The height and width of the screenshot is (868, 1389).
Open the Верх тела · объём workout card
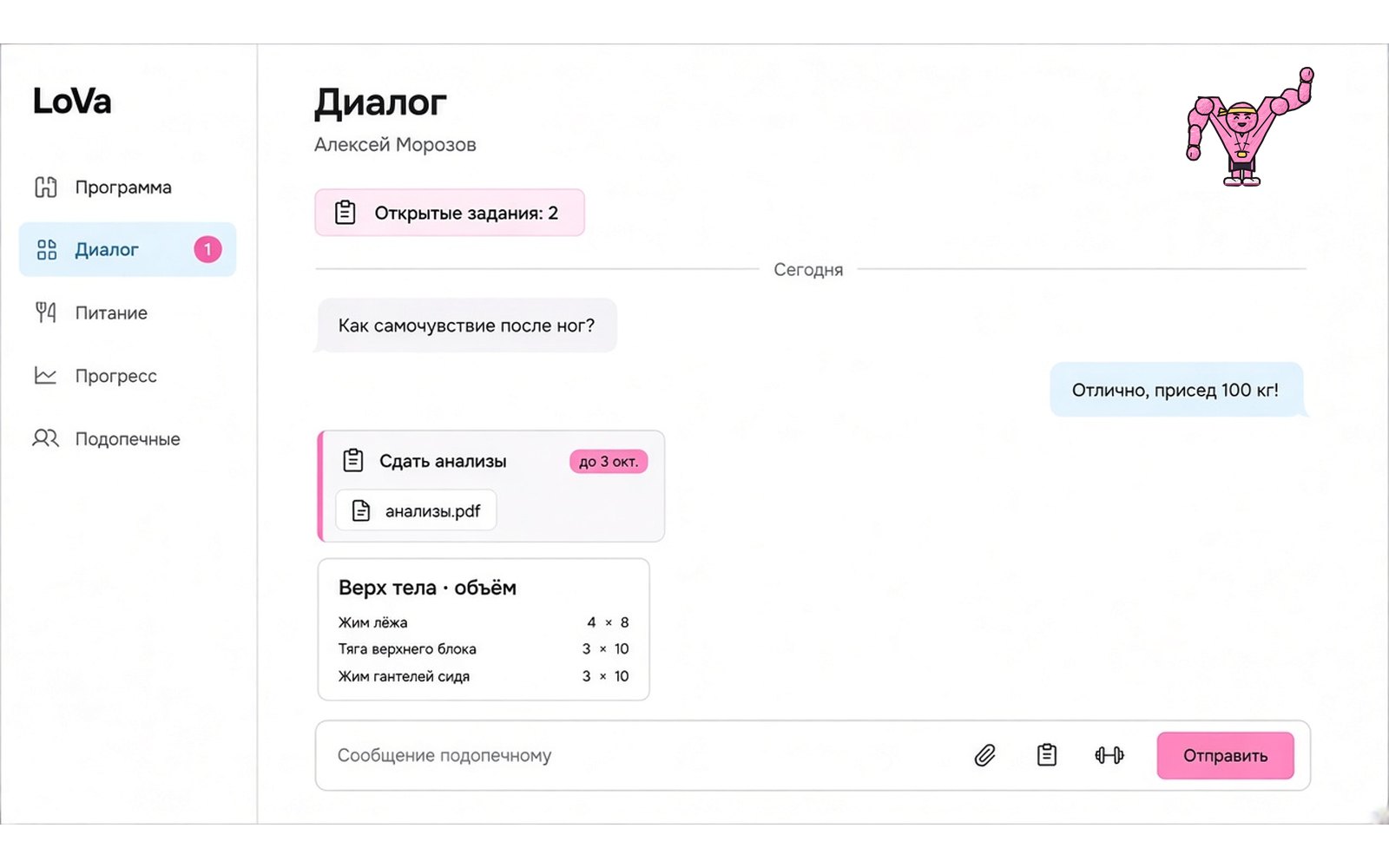[484, 629]
